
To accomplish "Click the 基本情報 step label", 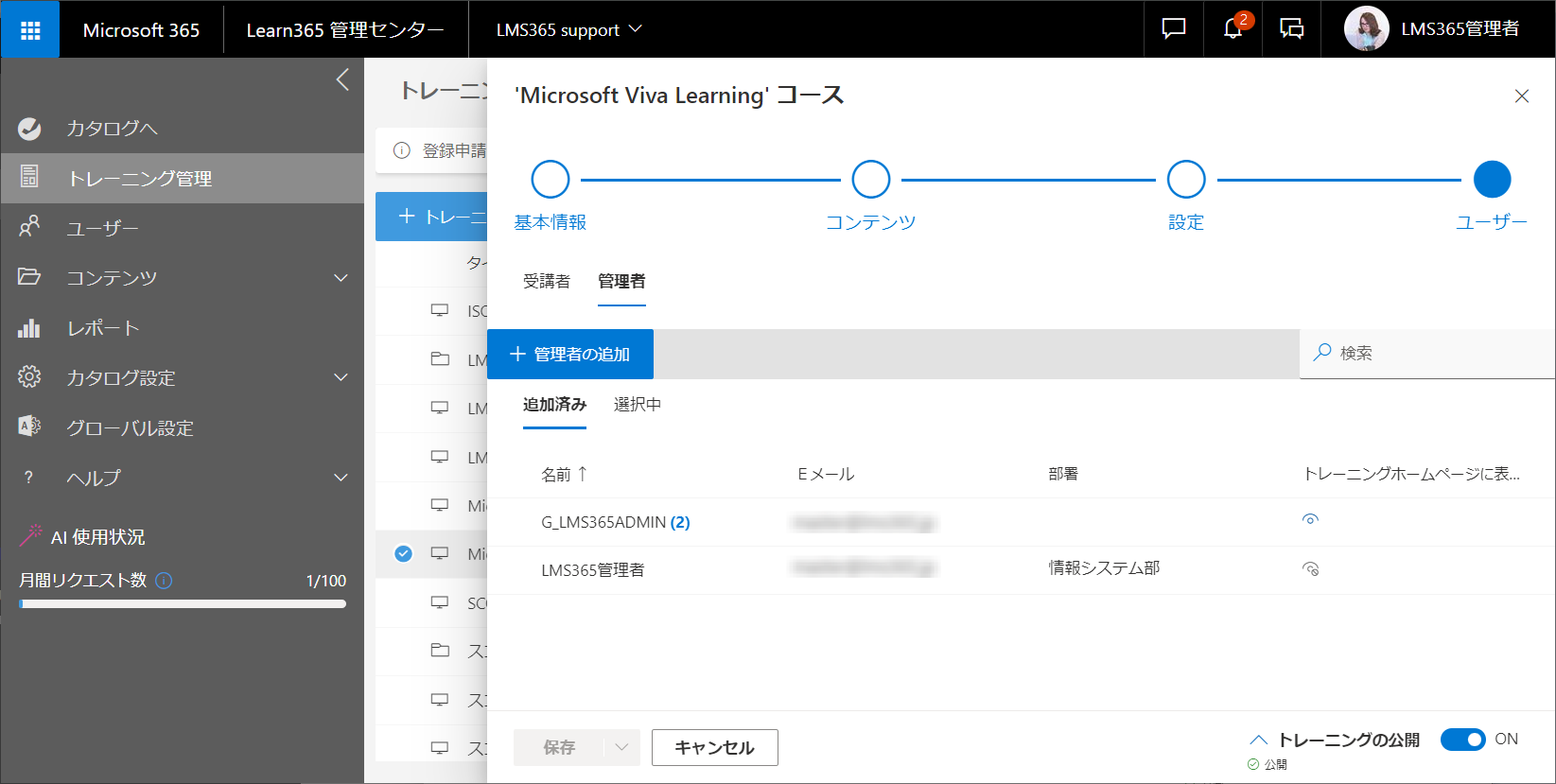I will click(x=551, y=222).
